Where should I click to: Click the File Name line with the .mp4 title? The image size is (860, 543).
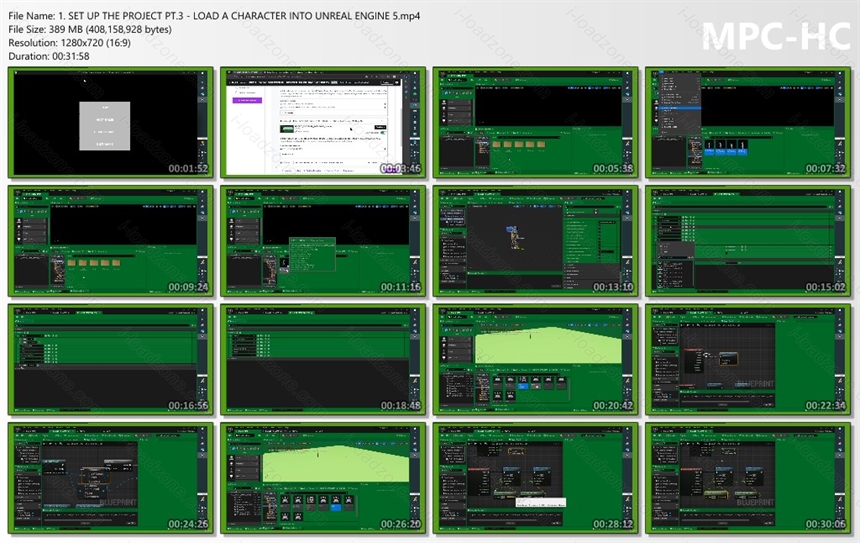tap(214, 16)
